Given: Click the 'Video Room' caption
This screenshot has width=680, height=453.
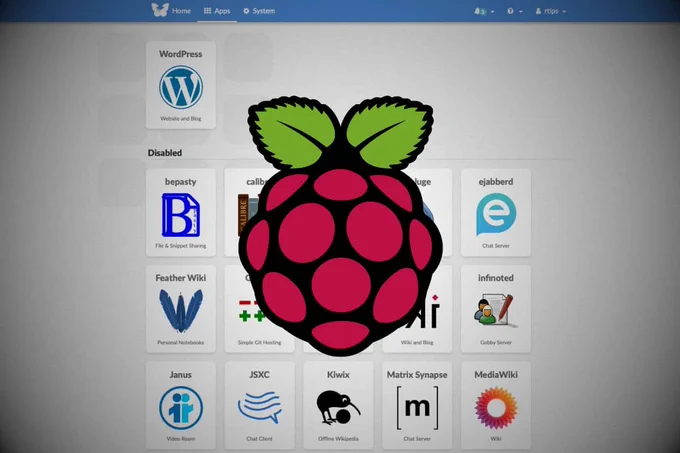Looking at the screenshot, I should coord(180,439).
